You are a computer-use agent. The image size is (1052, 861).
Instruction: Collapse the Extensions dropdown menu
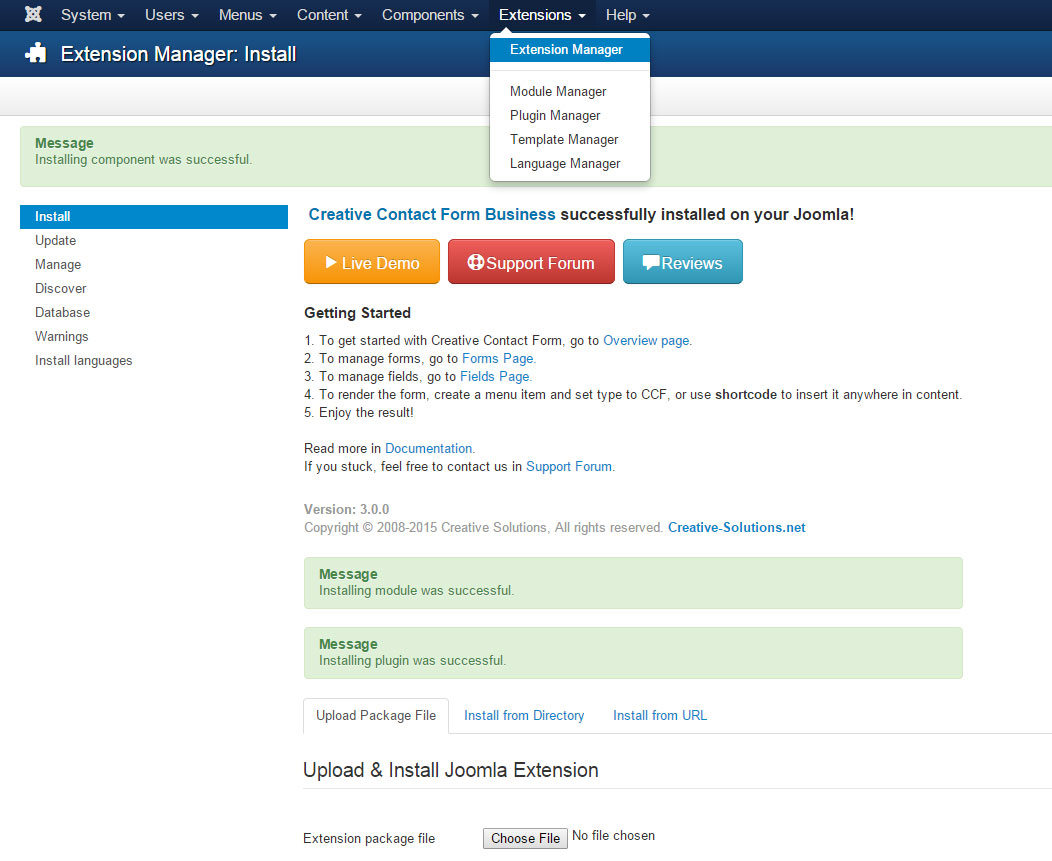[542, 15]
